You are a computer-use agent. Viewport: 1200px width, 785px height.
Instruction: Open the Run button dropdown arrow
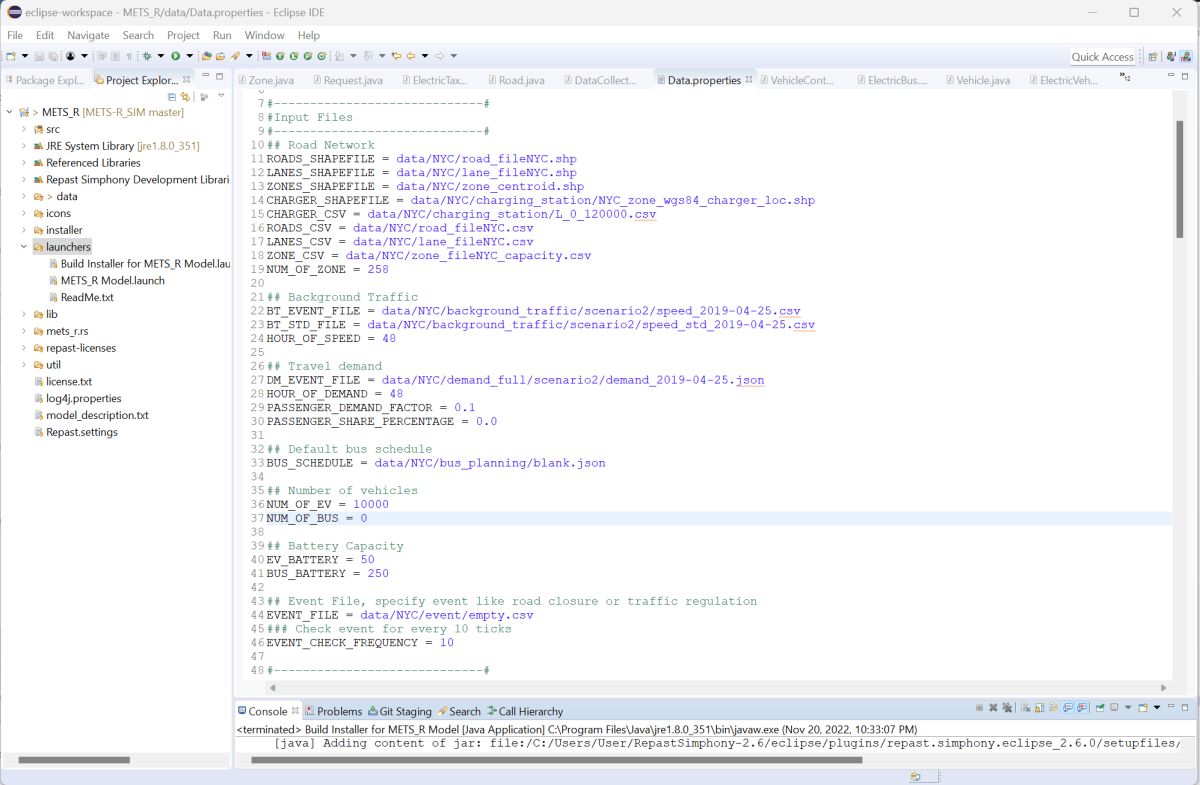(x=189, y=56)
